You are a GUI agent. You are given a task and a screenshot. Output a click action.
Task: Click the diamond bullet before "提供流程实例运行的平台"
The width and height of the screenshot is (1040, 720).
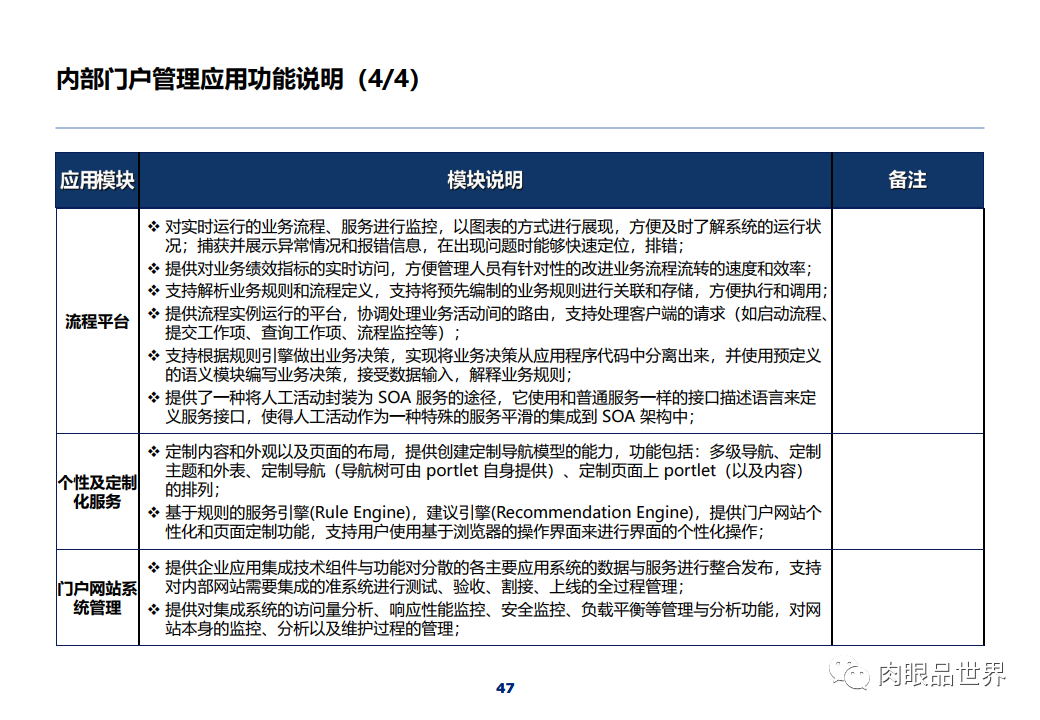[151, 311]
